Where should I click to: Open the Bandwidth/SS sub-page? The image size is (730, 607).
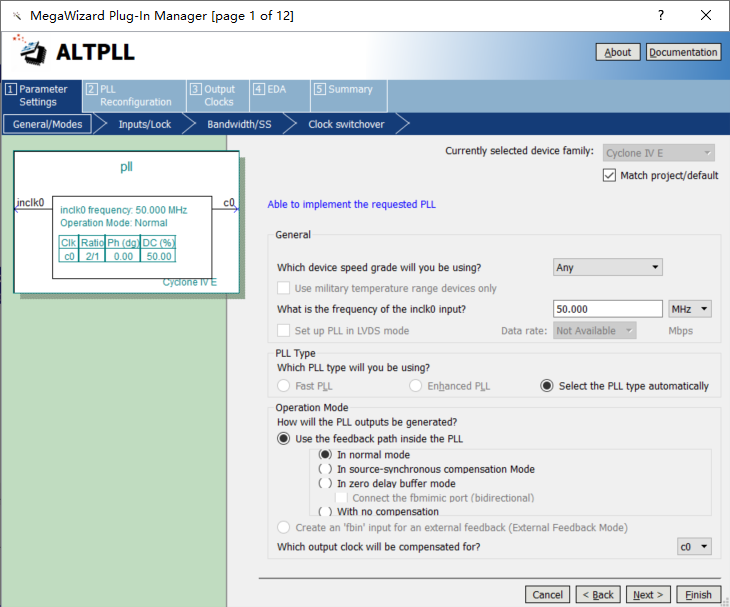pyautogui.click(x=239, y=124)
